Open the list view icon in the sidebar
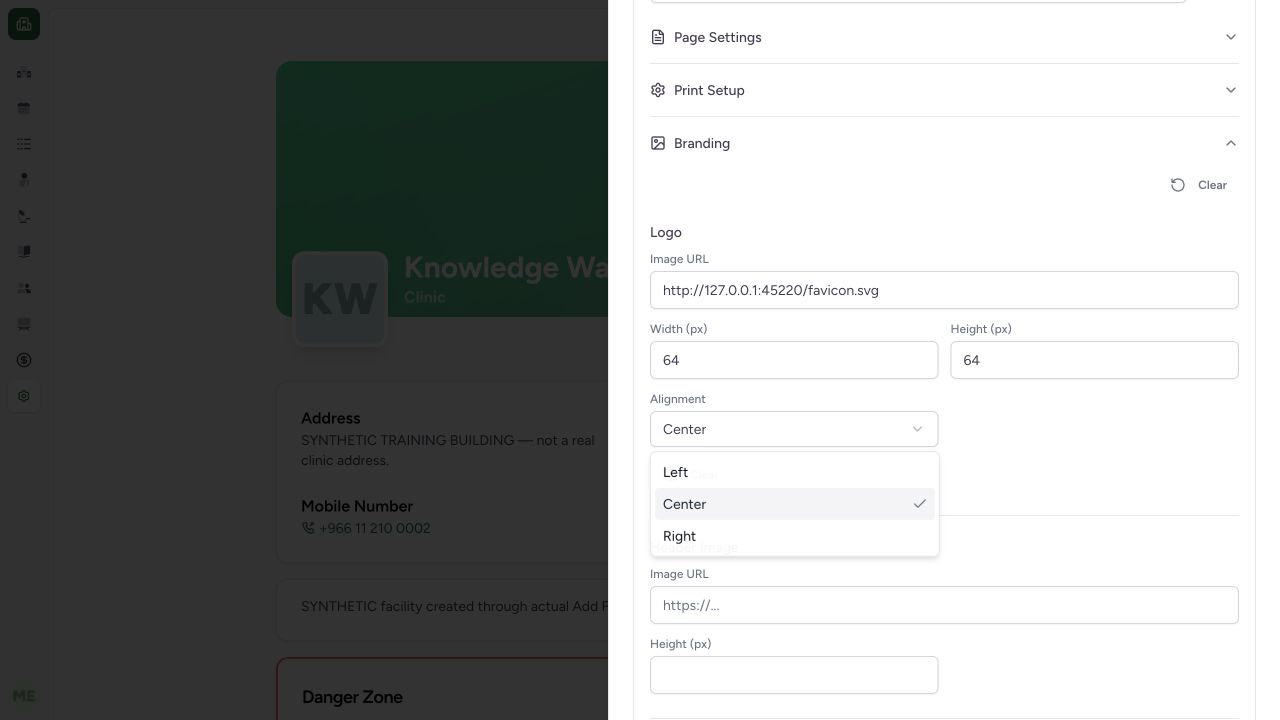Screen dimensions: 1280x720 [x=24, y=144]
